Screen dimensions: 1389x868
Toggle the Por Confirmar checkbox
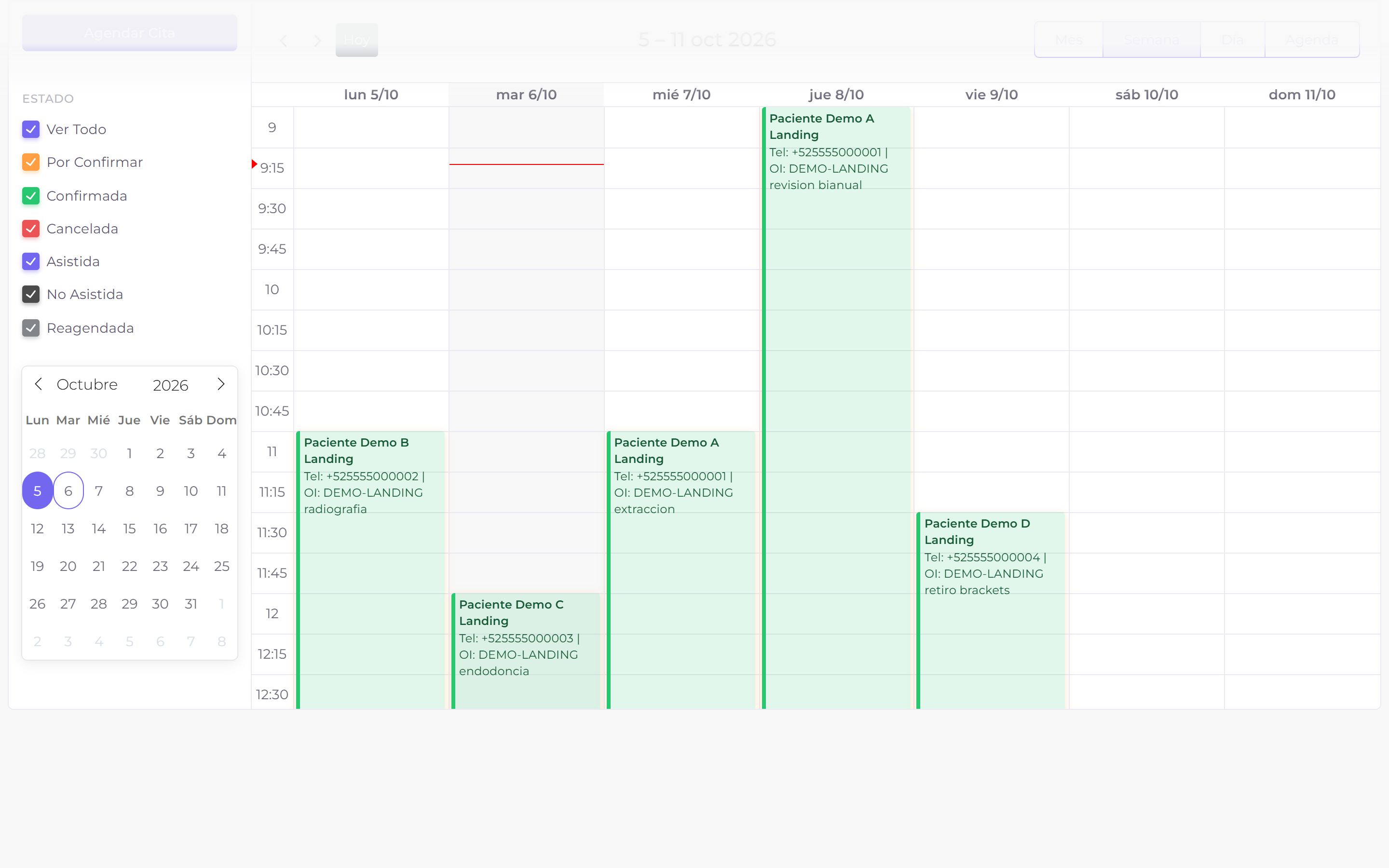point(31,163)
